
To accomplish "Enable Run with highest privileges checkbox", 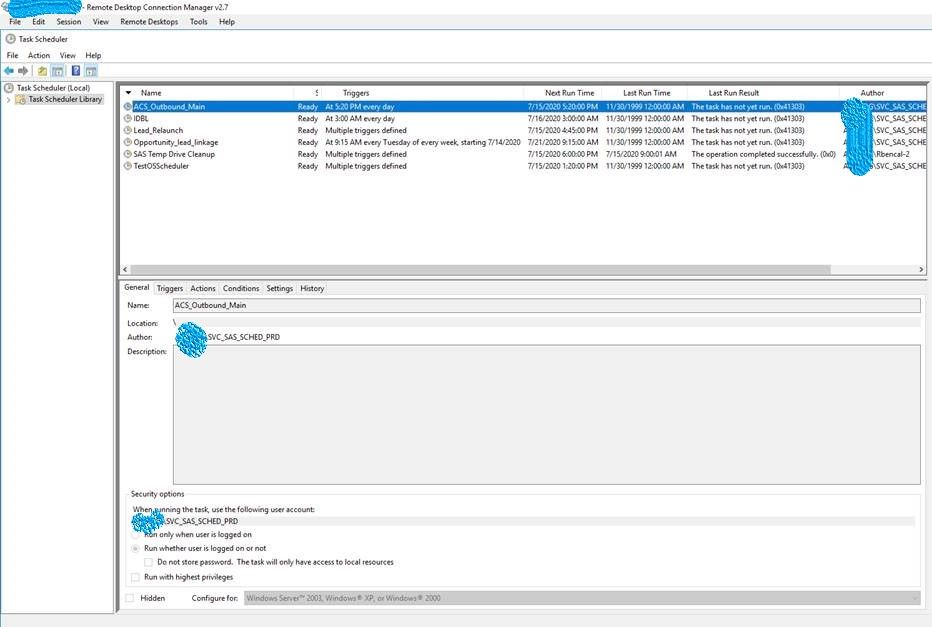I will [136, 577].
